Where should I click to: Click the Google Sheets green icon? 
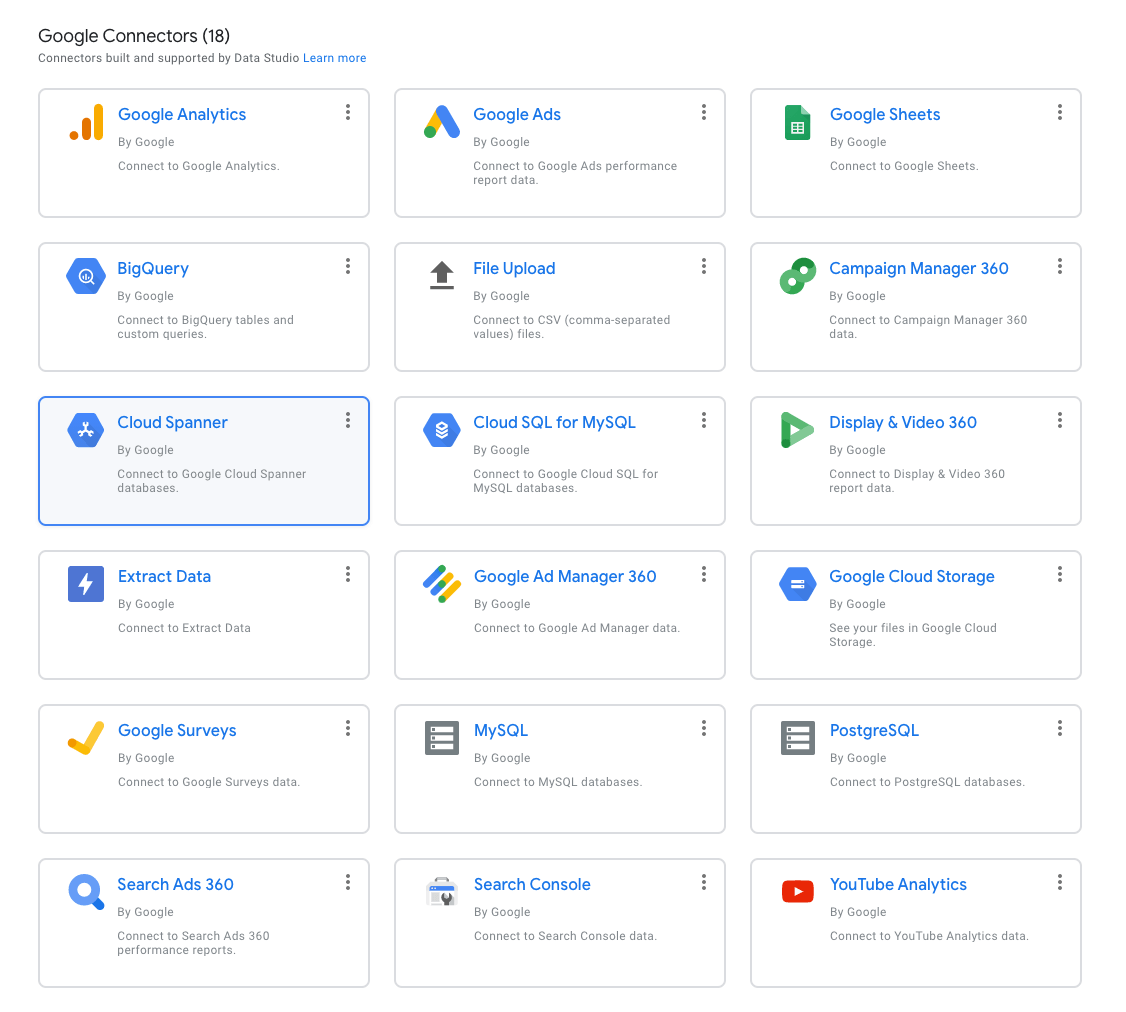(798, 122)
